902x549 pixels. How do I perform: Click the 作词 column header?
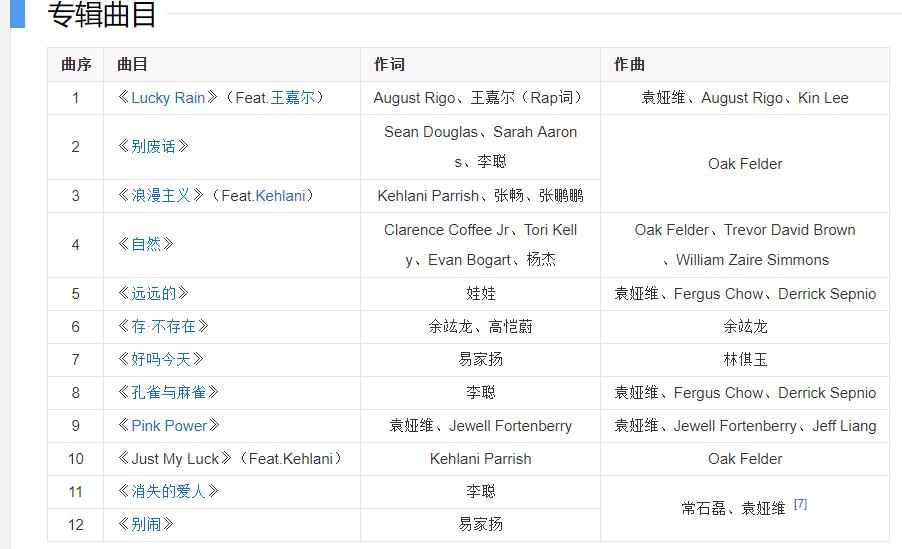pyautogui.click(x=389, y=65)
